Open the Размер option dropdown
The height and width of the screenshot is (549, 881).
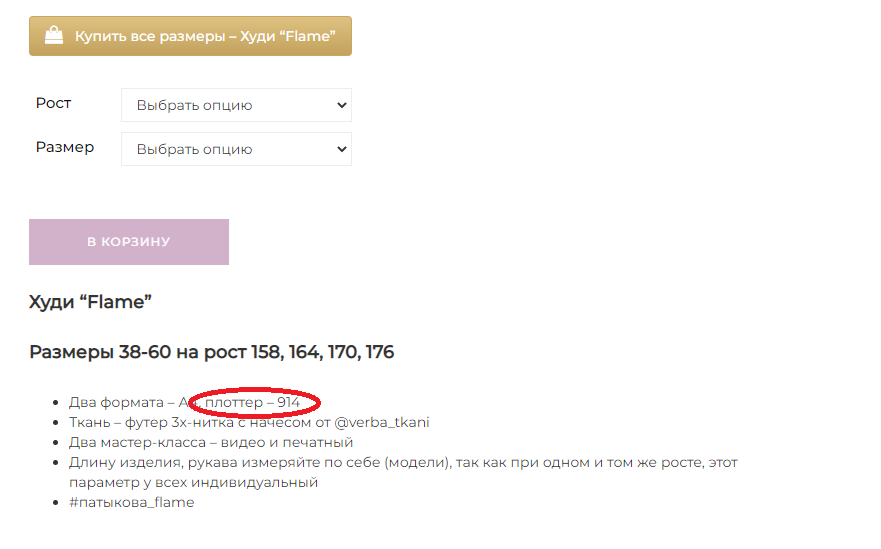237,149
